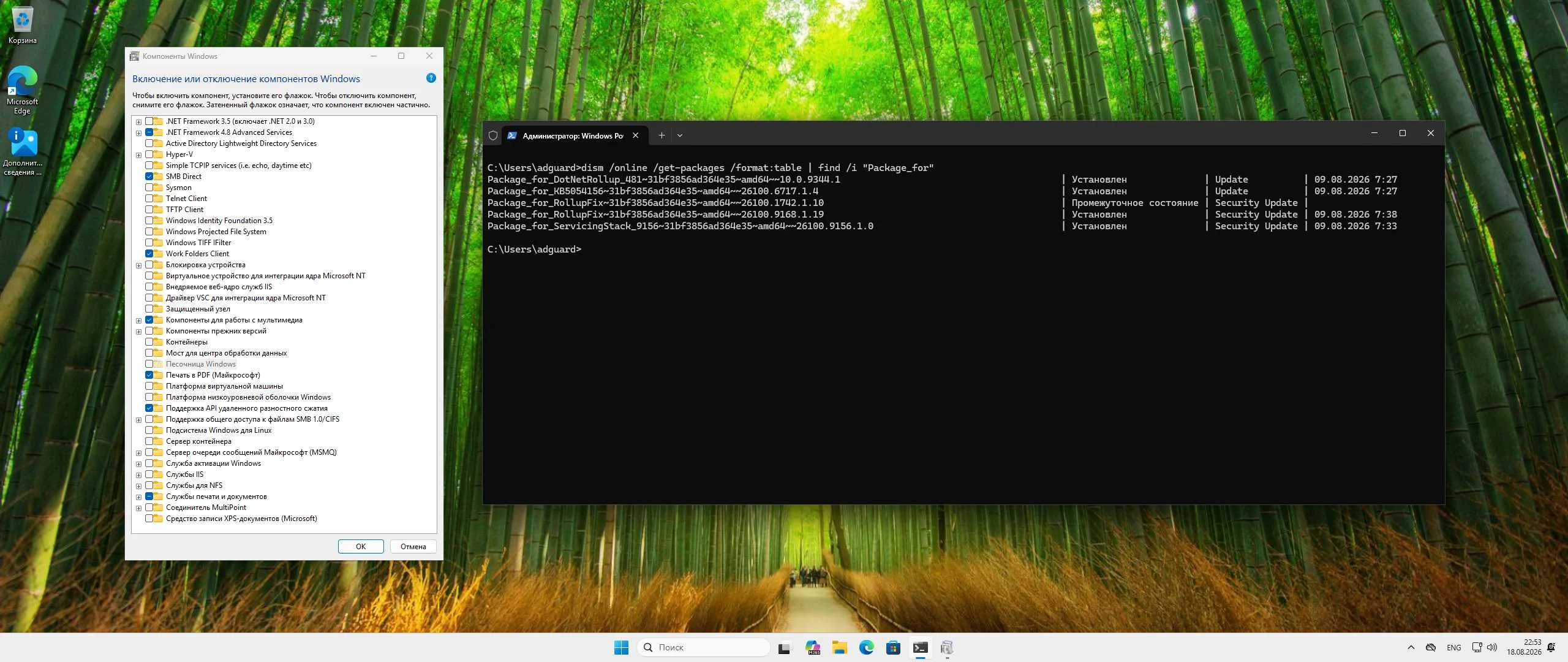Viewport: 1568px width, 662px height.
Task: Select Windows TIFF IFilter row
Action: 198,243
